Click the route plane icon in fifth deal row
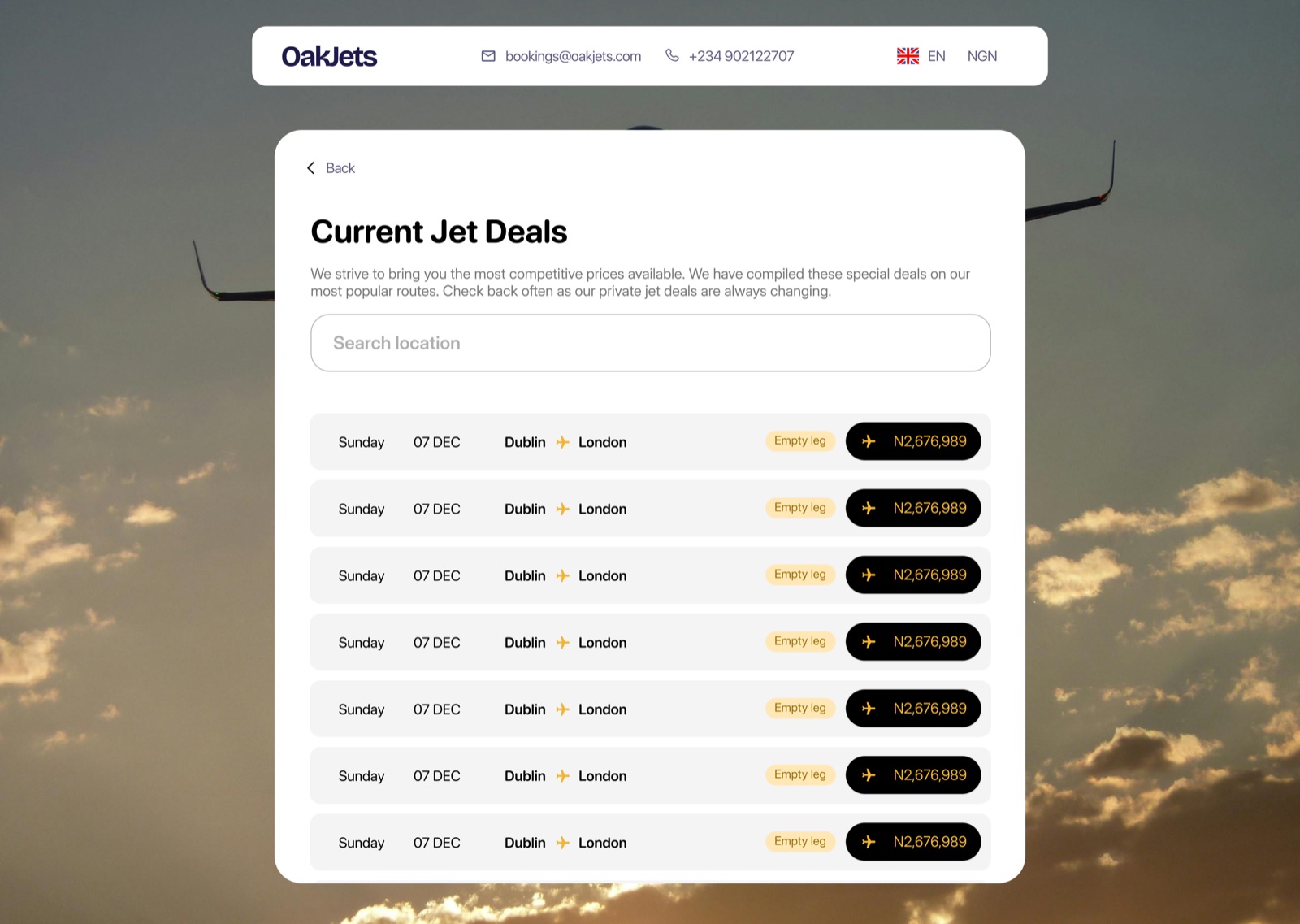Image resolution: width=1300 pixels, height=924 pixels. pyautogui.click(x=562, y=709)
